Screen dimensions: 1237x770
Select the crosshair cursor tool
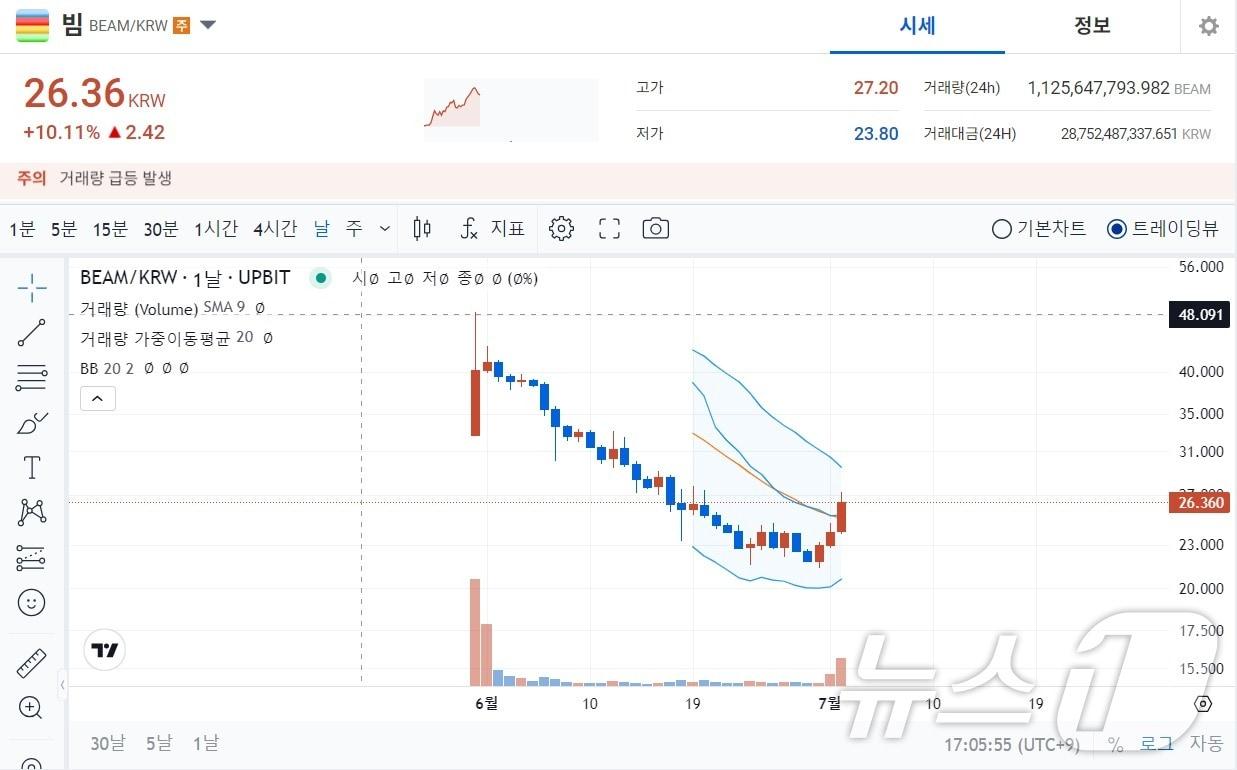[x=31, y=288]
